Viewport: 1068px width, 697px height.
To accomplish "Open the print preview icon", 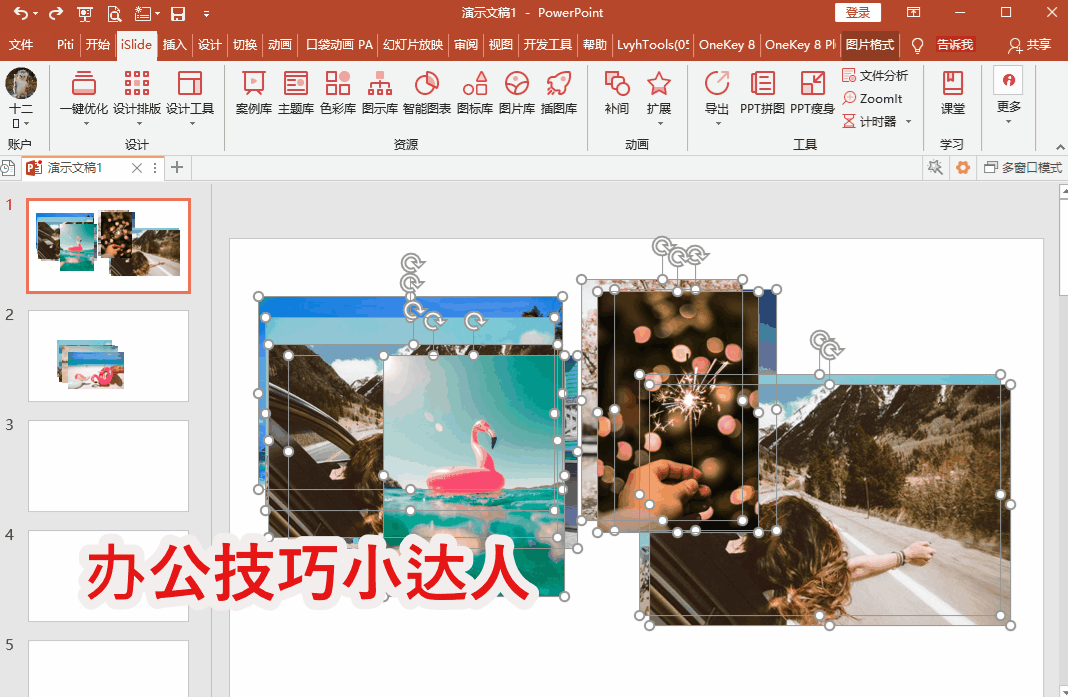I will point(114,13).
